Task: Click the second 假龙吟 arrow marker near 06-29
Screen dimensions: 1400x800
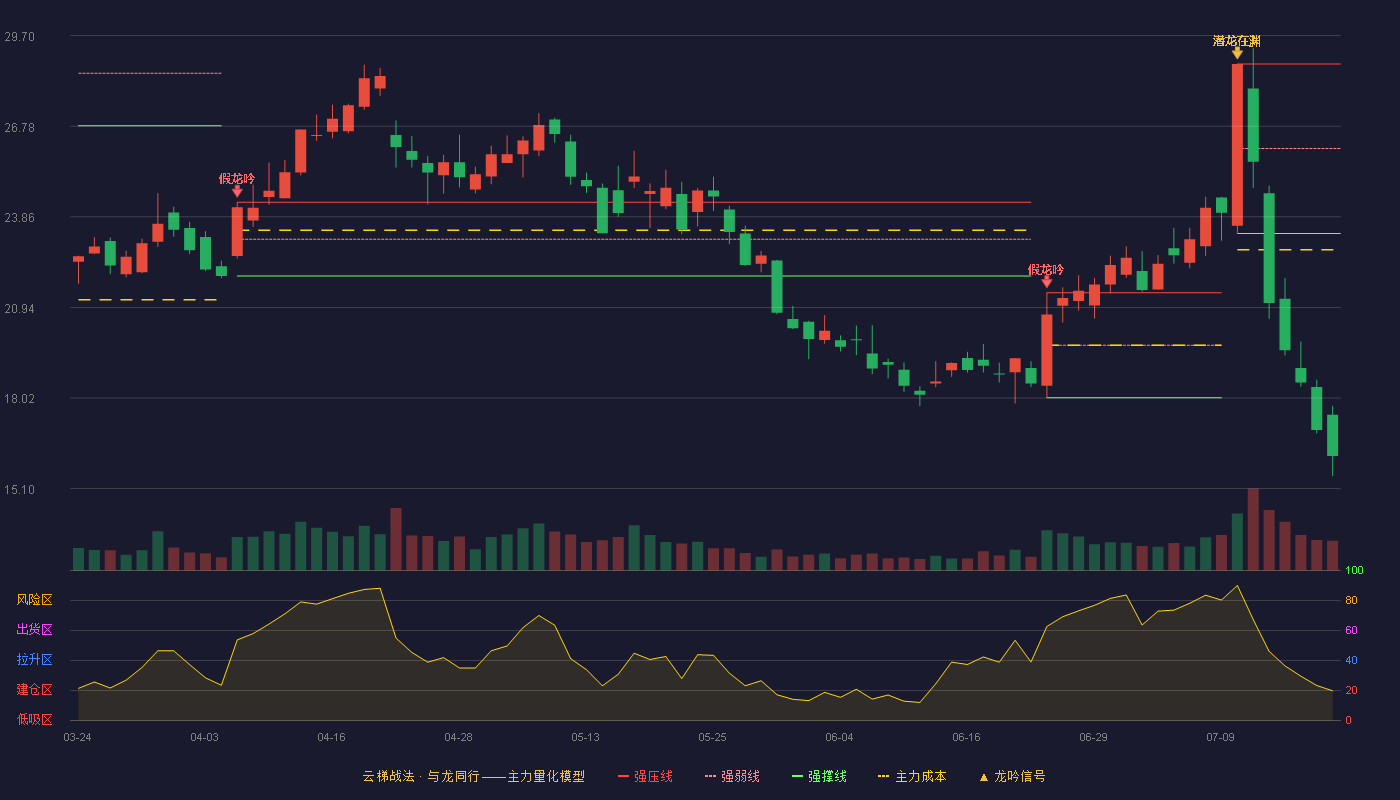Action: coord(1047,282)
